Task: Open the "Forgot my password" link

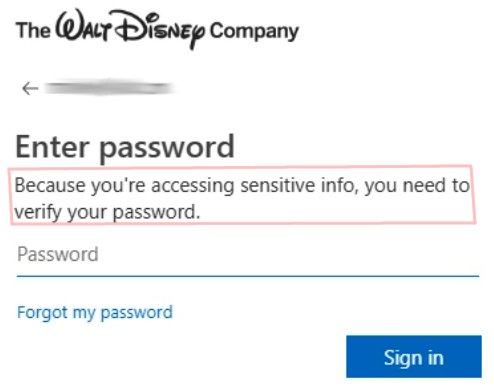Action: (95, 313)
